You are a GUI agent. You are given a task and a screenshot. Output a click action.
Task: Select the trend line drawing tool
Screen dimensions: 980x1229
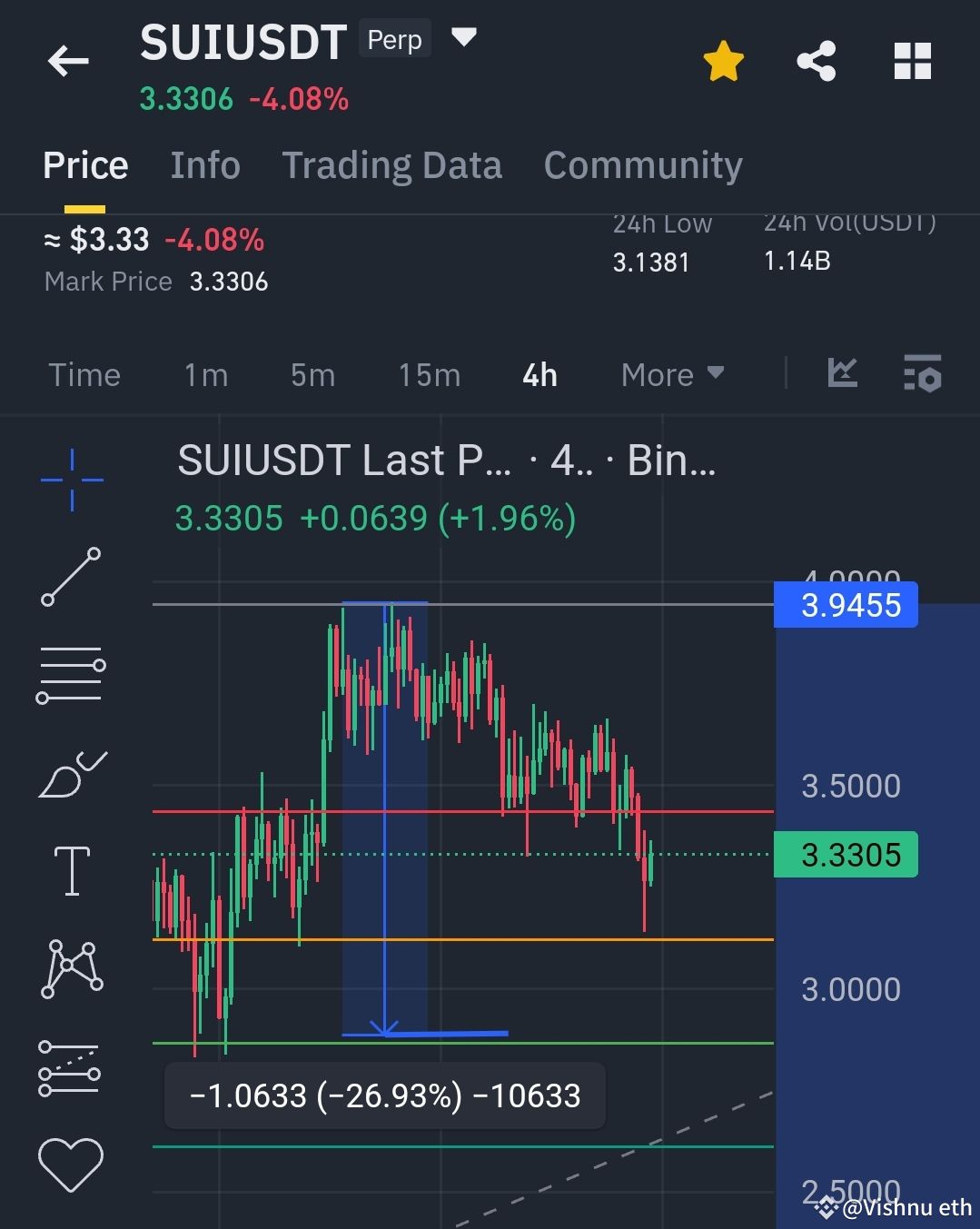click(72, 575)
